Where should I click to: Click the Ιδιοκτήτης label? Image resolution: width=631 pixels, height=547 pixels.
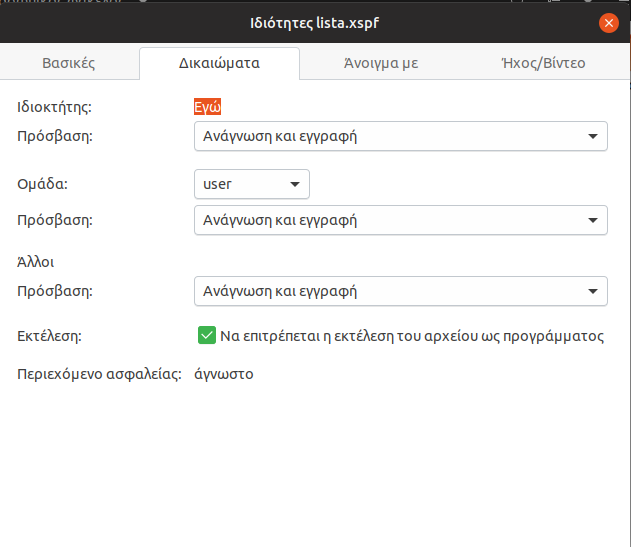(x=54, y=107)
